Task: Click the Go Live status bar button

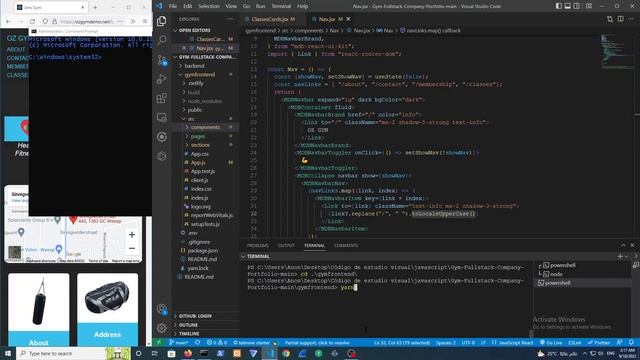Action: [551, 342]
